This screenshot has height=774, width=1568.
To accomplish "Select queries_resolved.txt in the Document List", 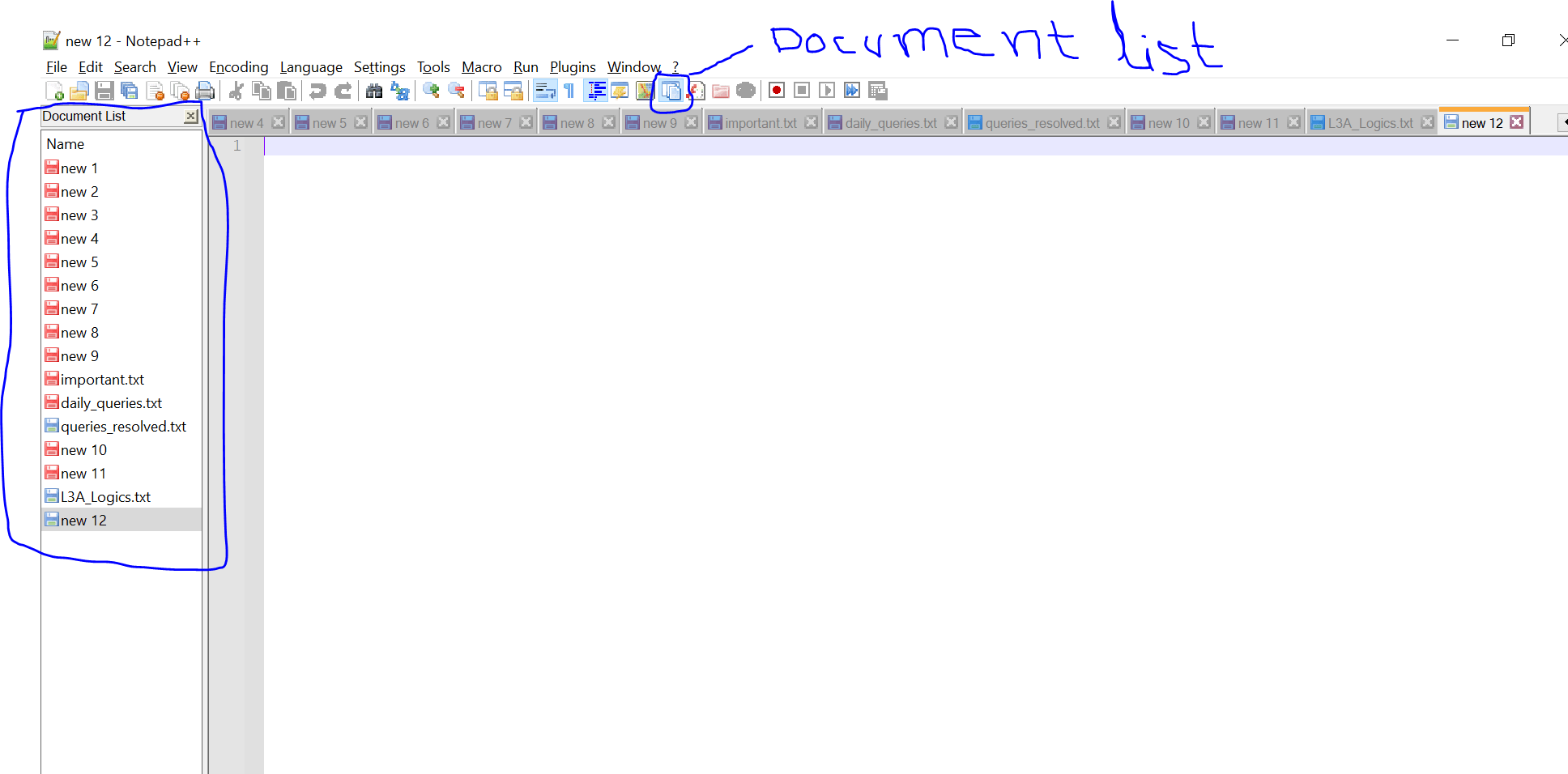I will tap(123, 426).
